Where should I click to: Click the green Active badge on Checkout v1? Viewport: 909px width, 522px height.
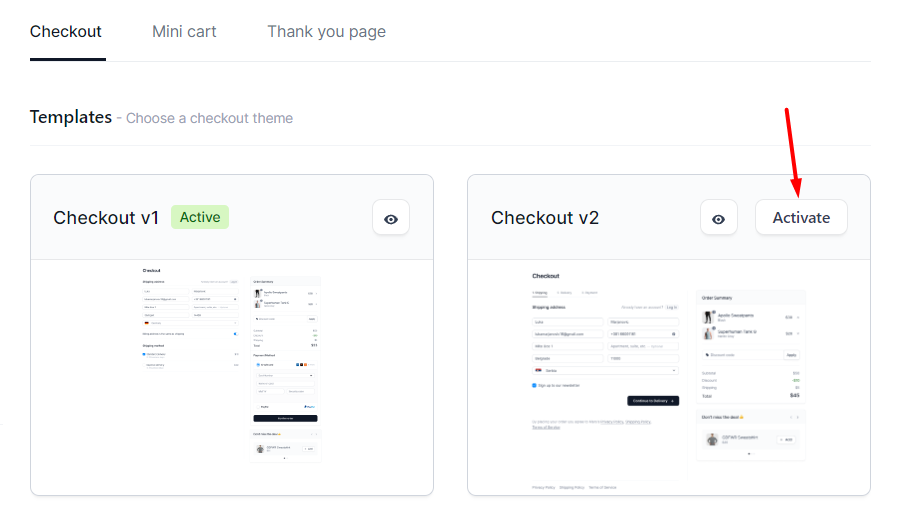199,217
